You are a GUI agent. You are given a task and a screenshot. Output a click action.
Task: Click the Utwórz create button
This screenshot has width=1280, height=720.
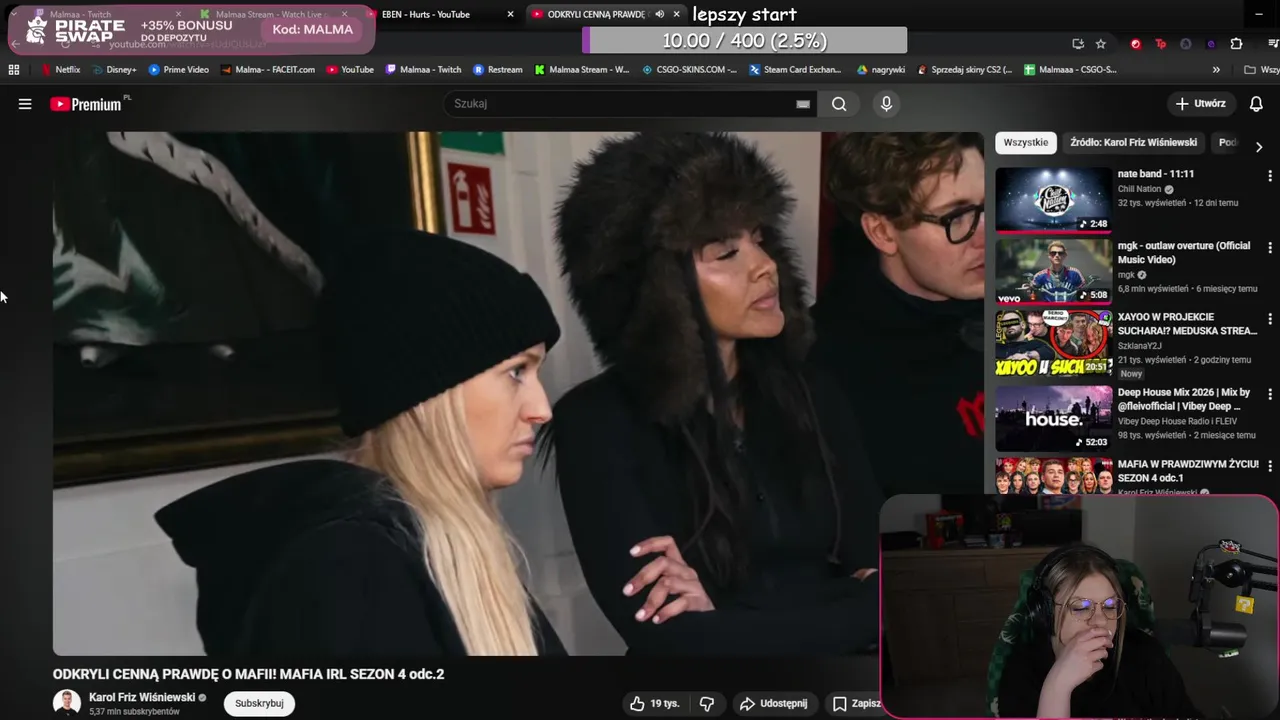click(1200, 104)
